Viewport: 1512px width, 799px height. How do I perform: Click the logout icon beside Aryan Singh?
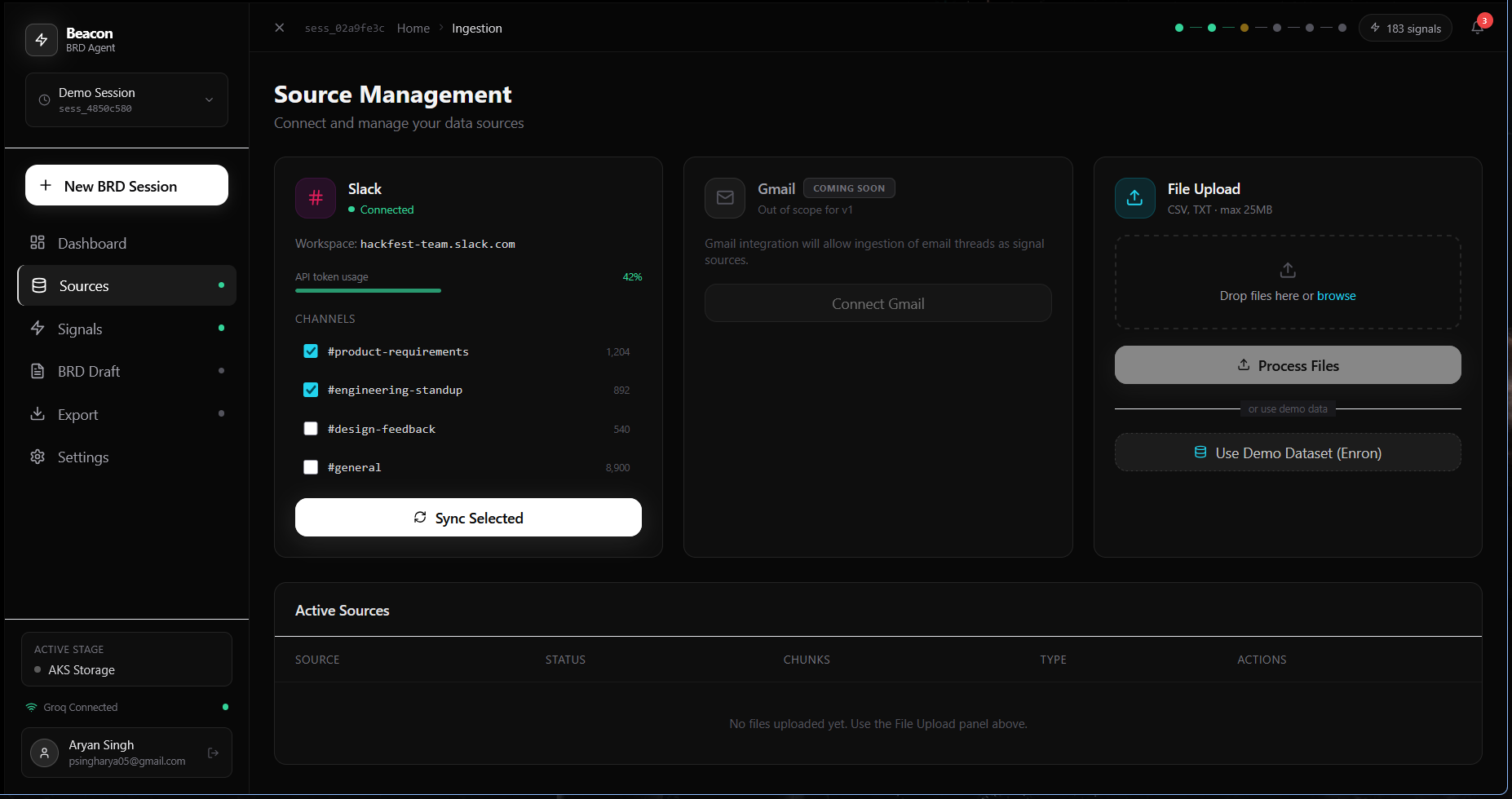(x=213, y=753)
